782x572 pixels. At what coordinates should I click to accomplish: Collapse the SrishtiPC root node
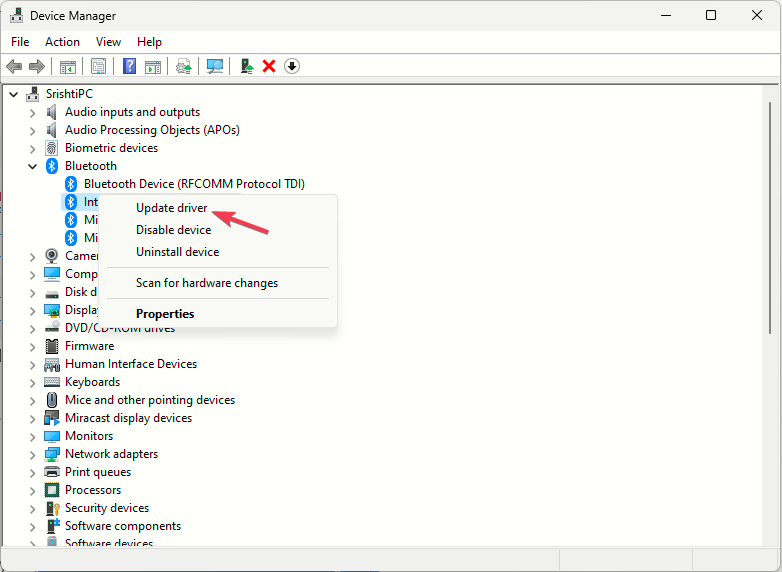click(14, 94)
